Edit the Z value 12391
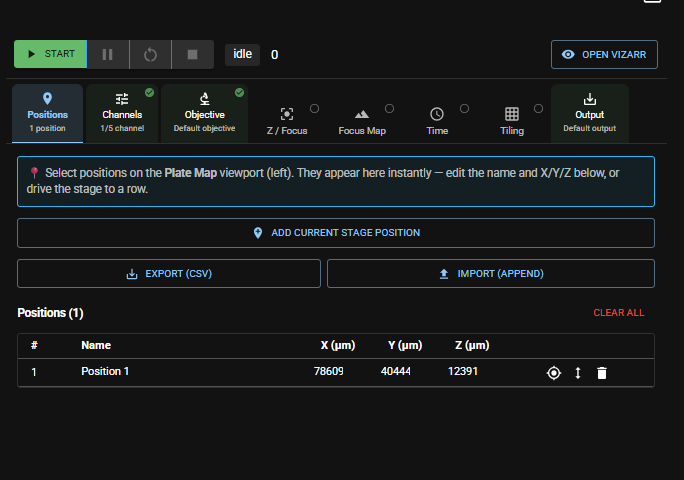The height and width of the screenshot is (480, 684). click(x=463, y=371)
